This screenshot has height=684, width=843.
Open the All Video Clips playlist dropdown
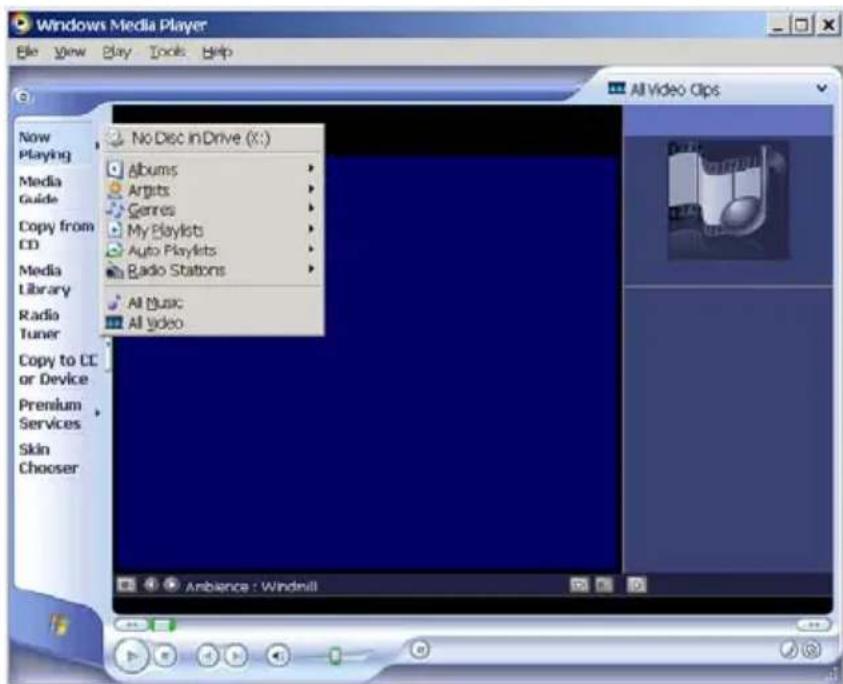coord(821,88)
